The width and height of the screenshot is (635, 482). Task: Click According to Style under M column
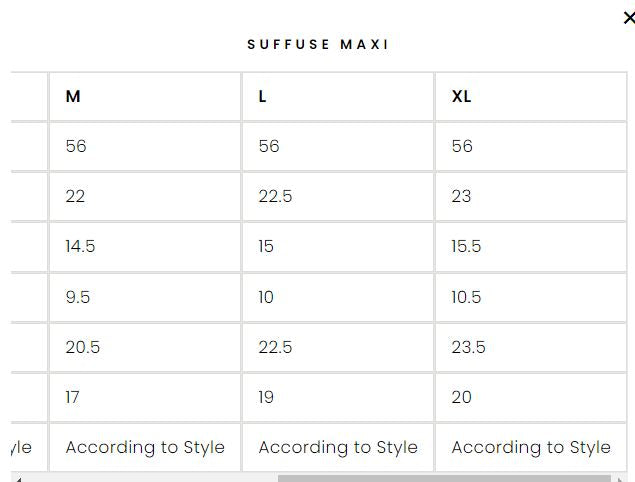coord(145,447)
